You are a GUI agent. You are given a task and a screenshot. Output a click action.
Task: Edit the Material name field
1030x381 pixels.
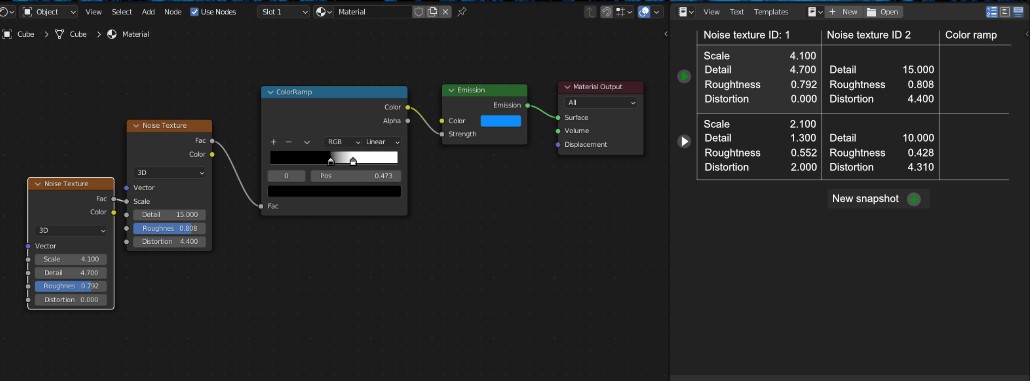(x=373, y=12)
